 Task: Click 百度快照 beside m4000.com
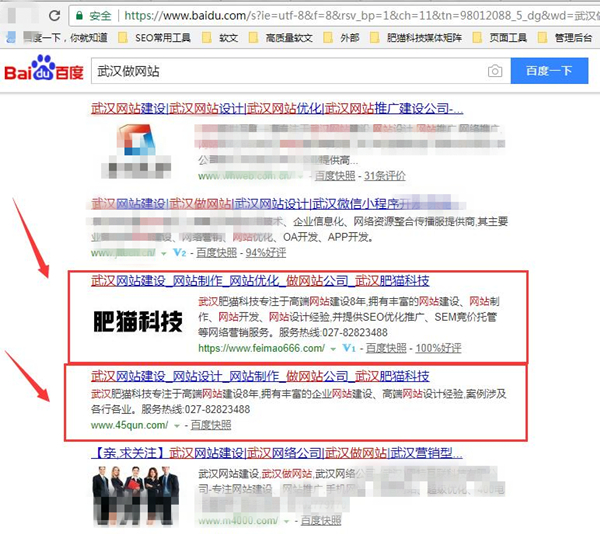coord(321,521)
